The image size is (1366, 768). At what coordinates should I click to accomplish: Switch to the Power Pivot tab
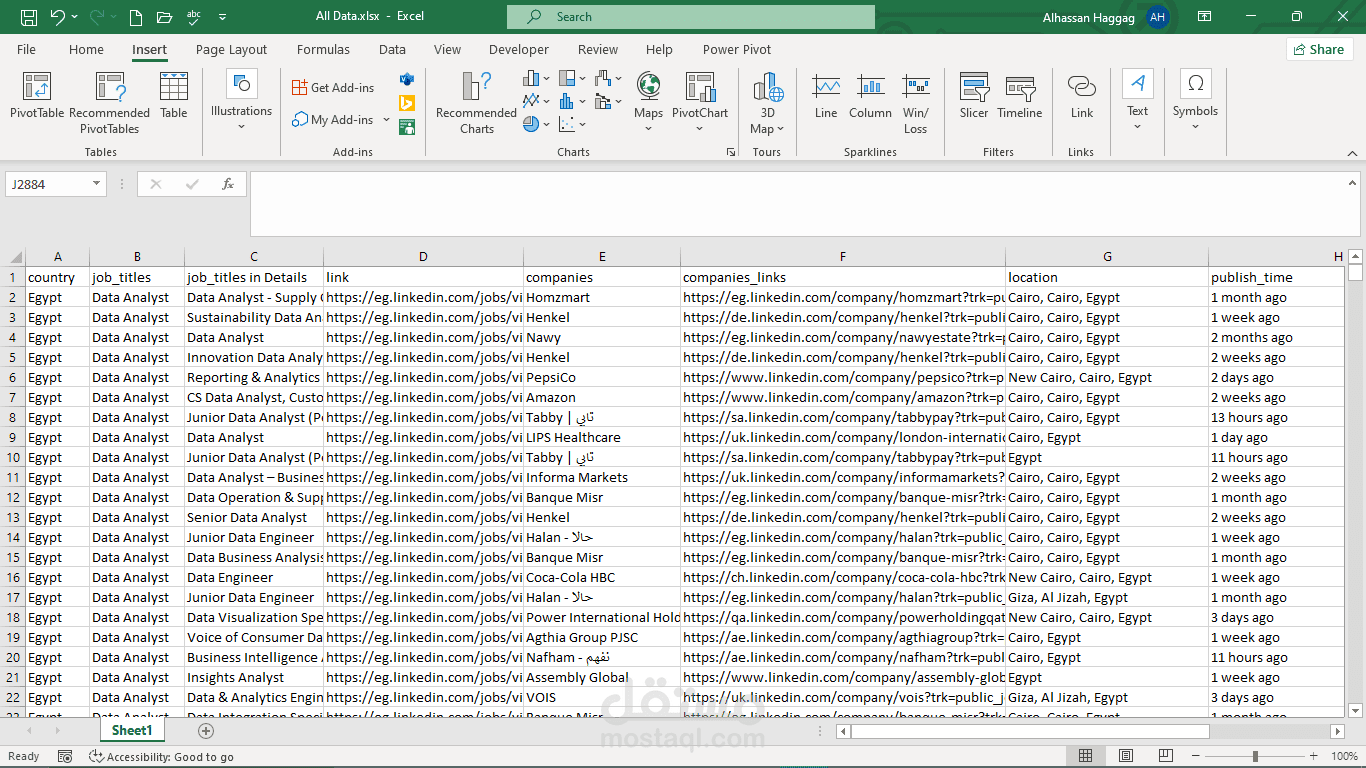coord(736,50)
